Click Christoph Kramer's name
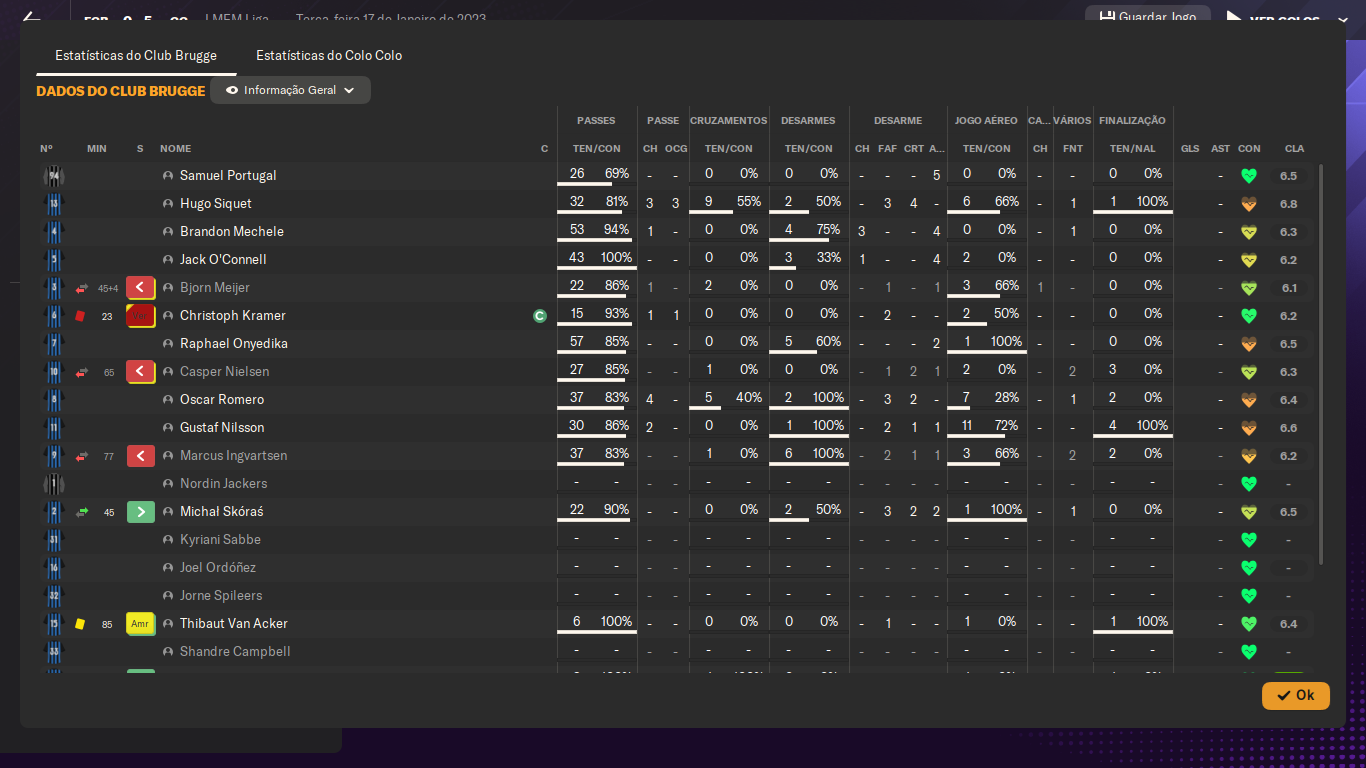 coord(233,315)
